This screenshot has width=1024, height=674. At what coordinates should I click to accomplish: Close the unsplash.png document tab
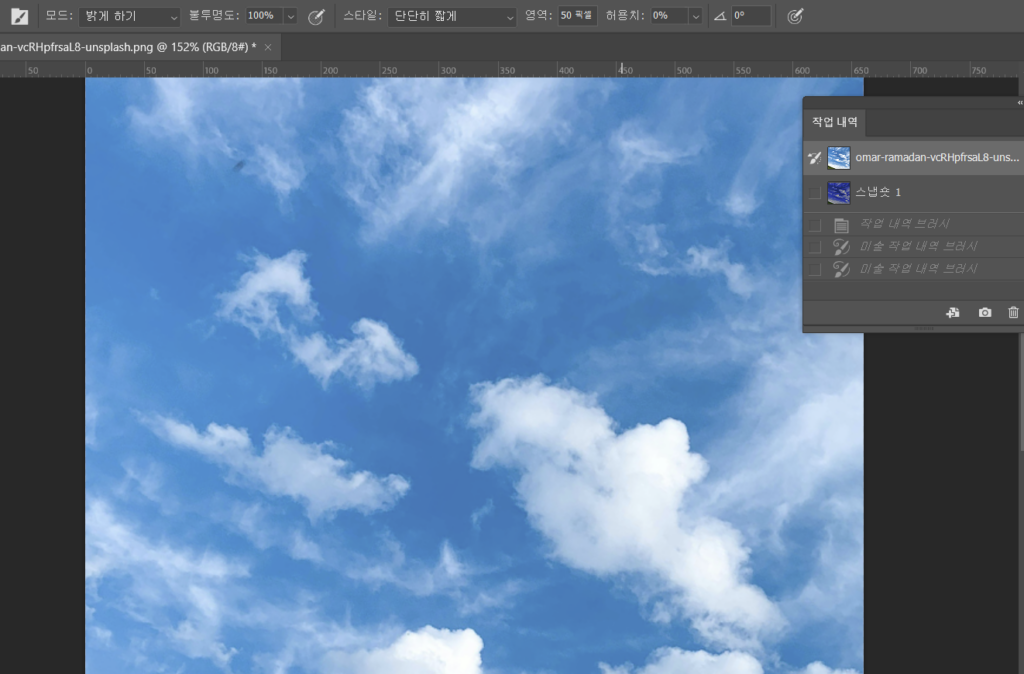(268, 47)
